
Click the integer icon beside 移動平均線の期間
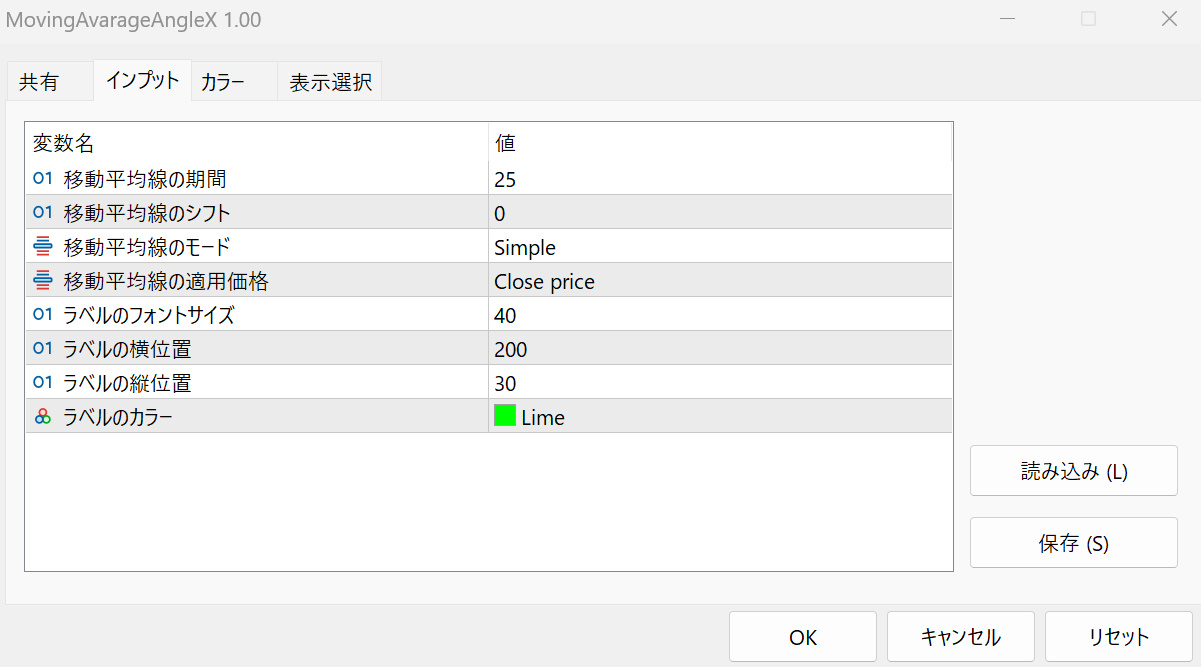(42, 179)
